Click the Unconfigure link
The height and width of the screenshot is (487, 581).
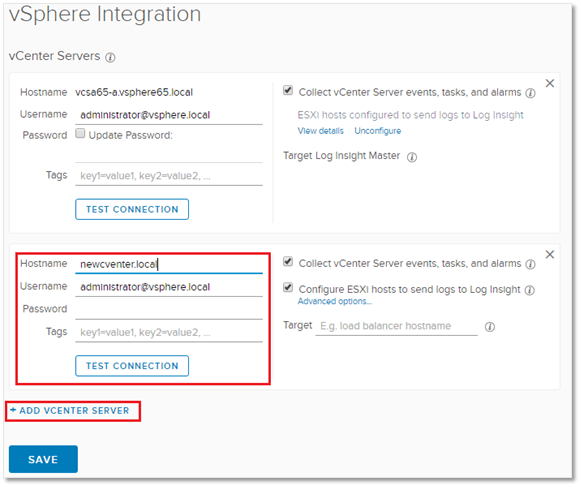click(378, 131)
